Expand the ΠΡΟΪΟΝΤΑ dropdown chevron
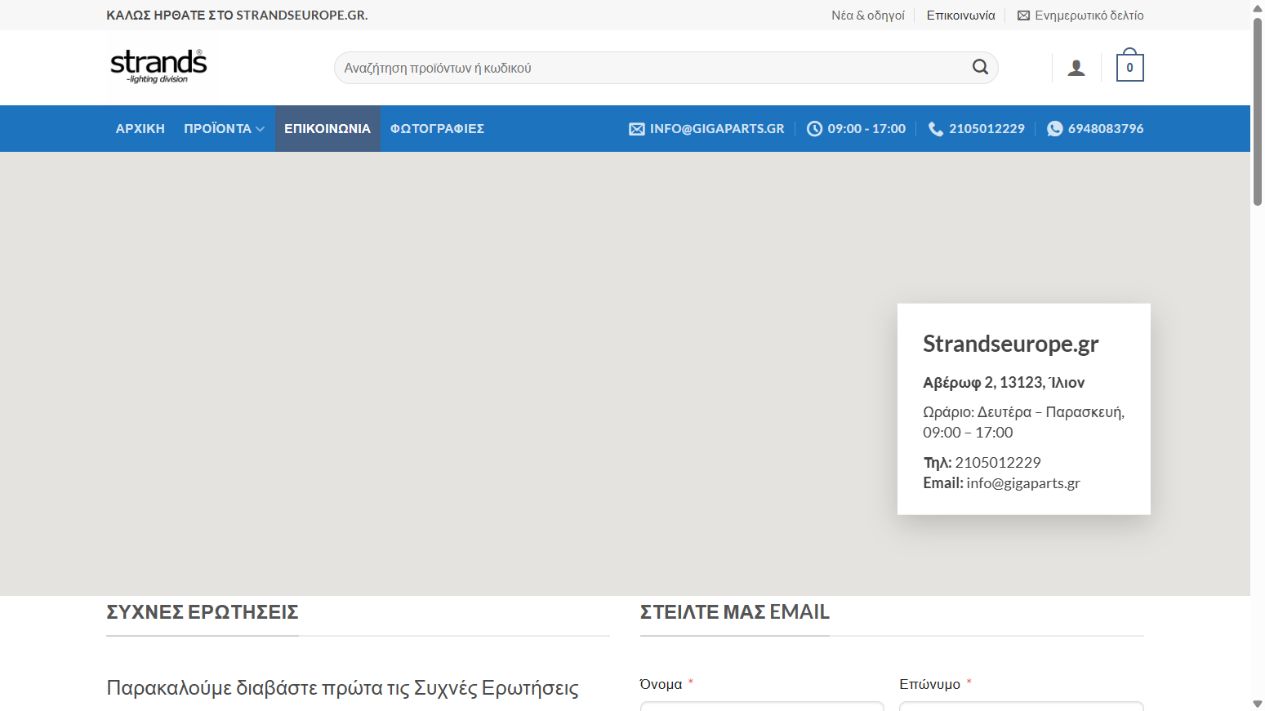This screenshot has width=1265, height=711. [x=260, y=129]
